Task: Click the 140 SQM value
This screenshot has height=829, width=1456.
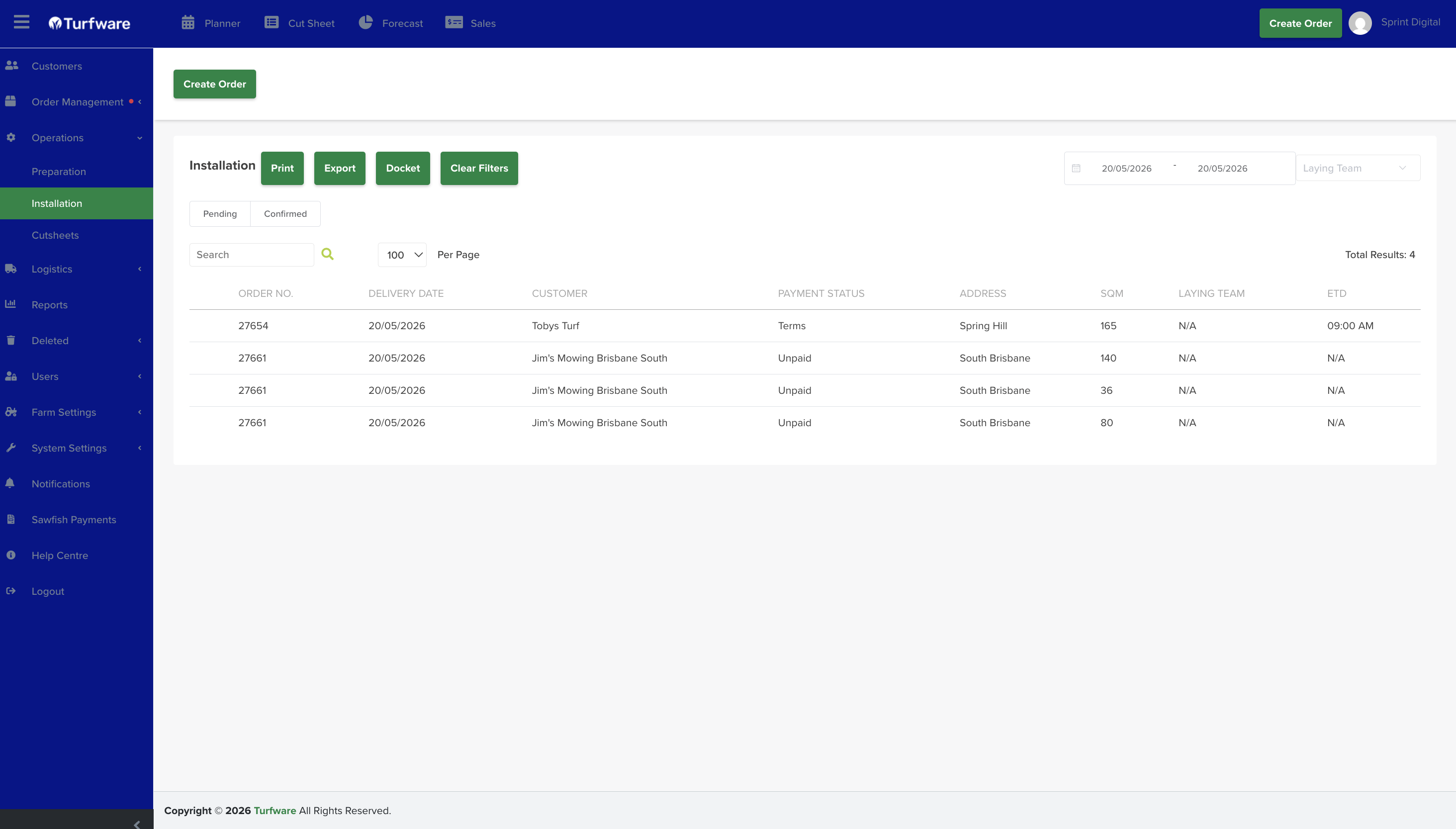Action: pos(1108,358)
